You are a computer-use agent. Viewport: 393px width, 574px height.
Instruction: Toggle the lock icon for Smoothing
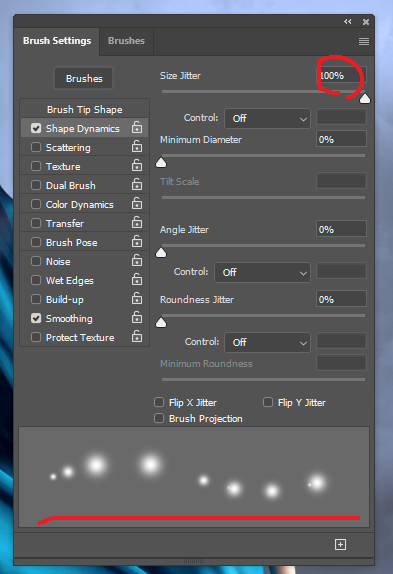(137, 318)
